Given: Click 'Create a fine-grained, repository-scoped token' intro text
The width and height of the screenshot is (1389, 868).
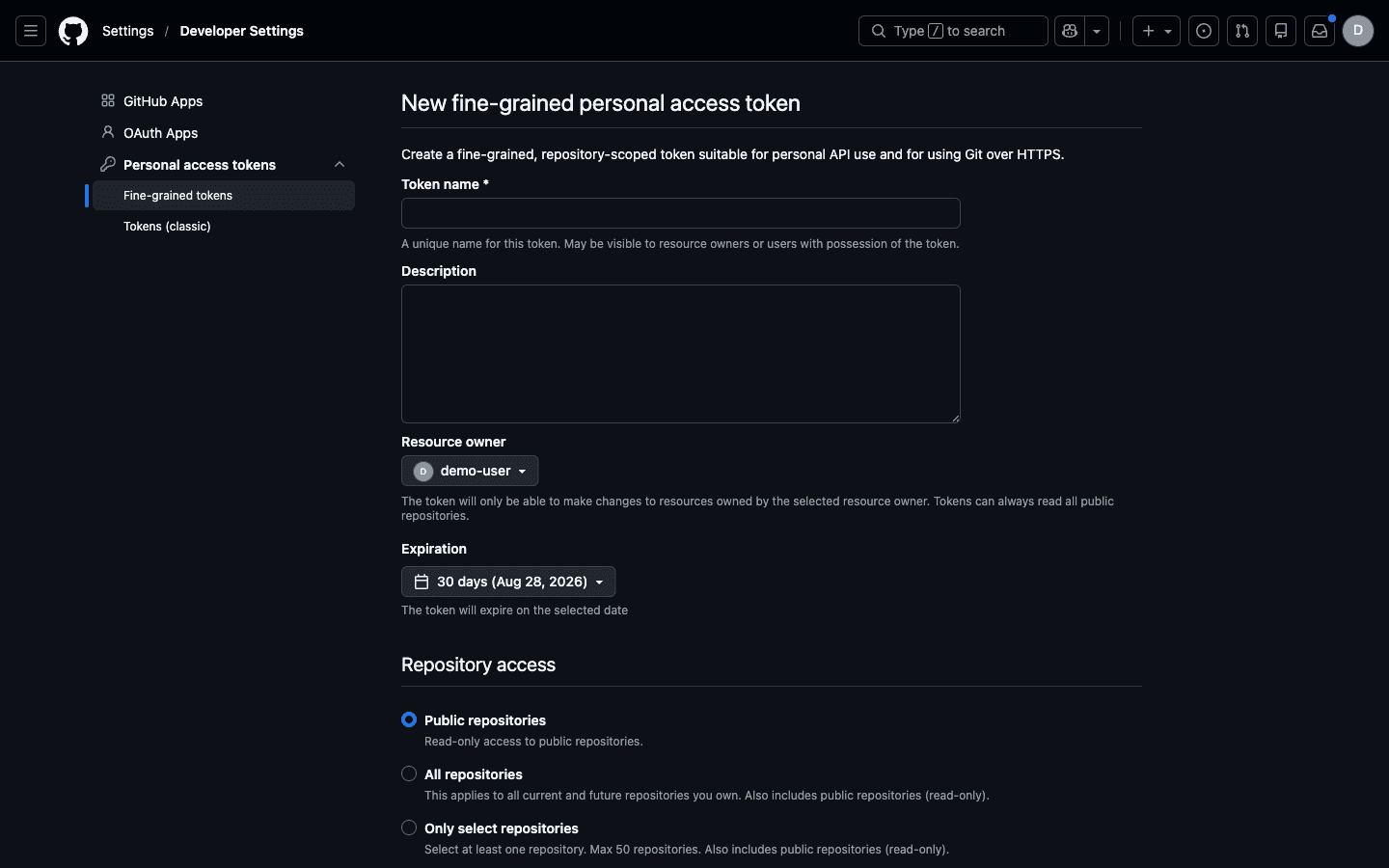Looking at the screenshot, I should 733,154.
